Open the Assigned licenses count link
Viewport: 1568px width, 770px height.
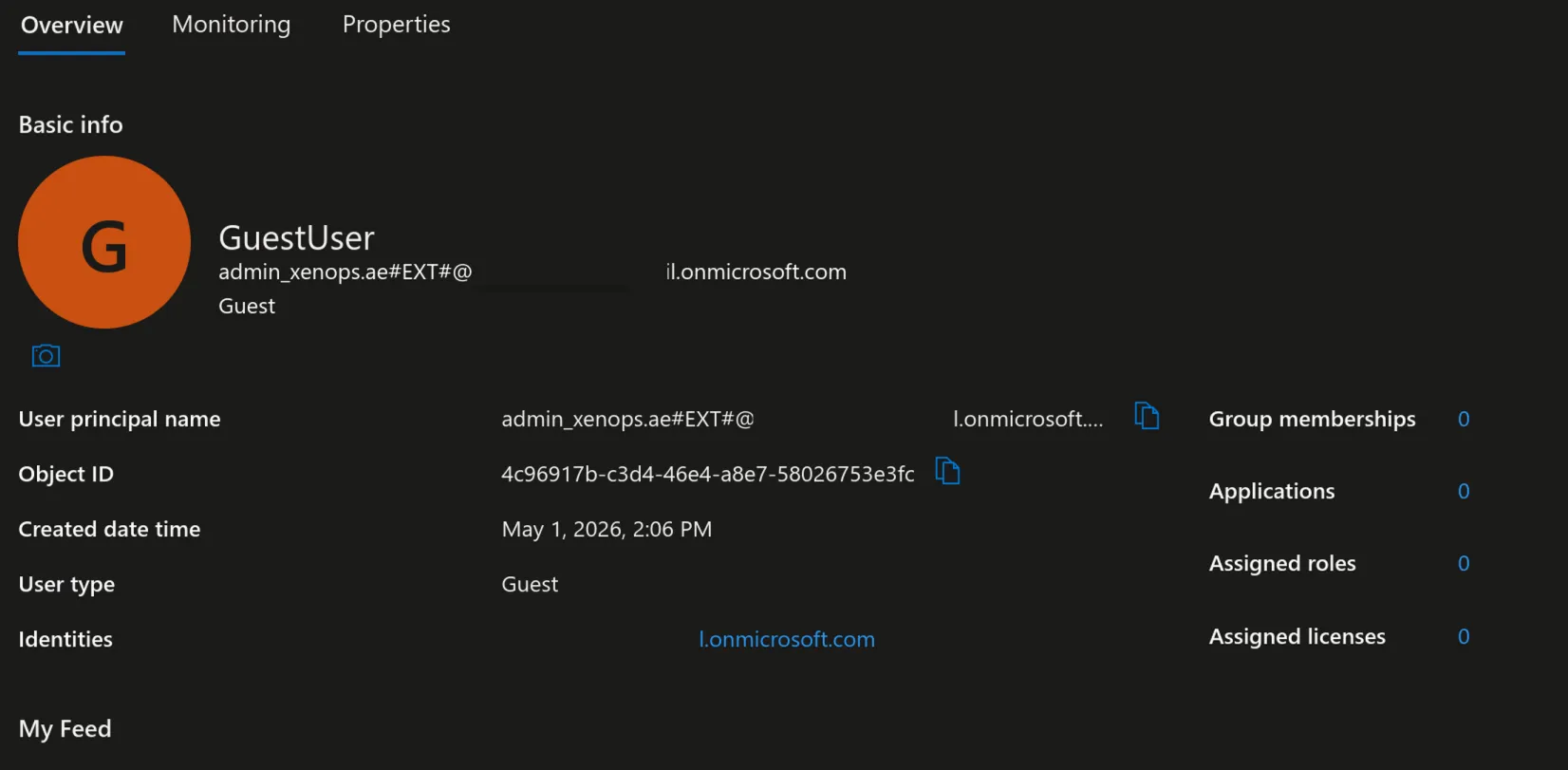coord(1464,636)
